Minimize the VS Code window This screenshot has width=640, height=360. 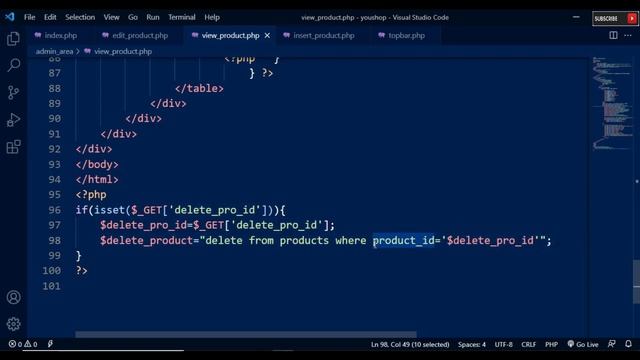tap(576, 17)
